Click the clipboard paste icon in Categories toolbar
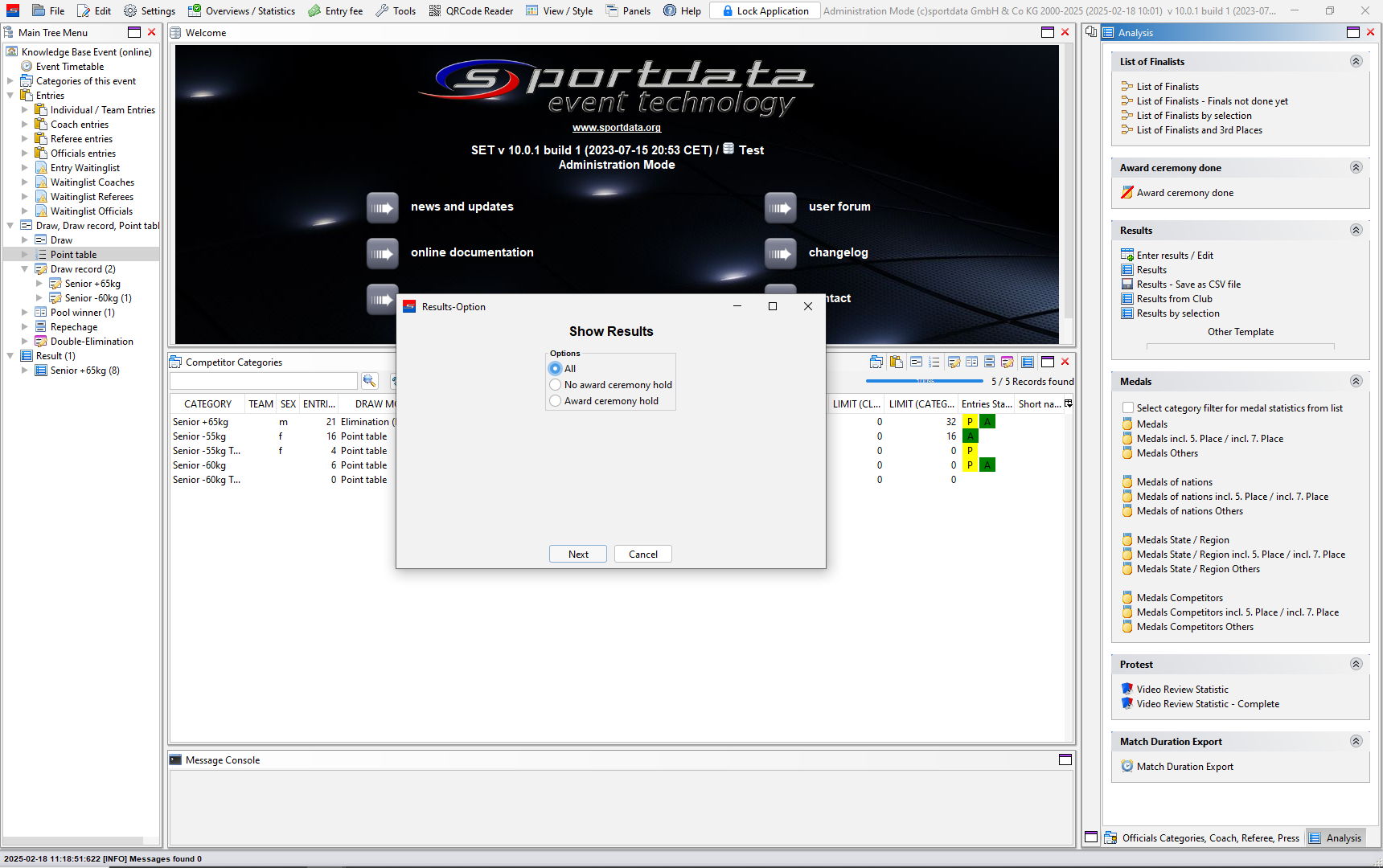The height and width of the screenshot is (868, 1383). [896, 362]
